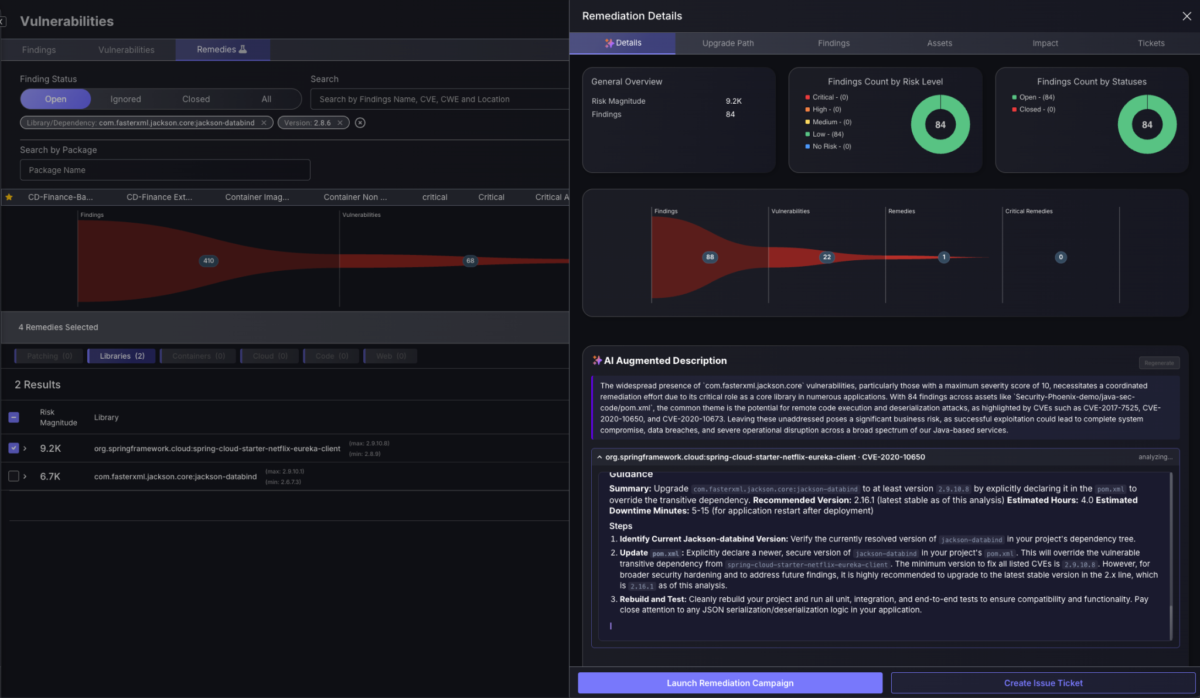Select the Container Non... saved filter

(356, 197)
